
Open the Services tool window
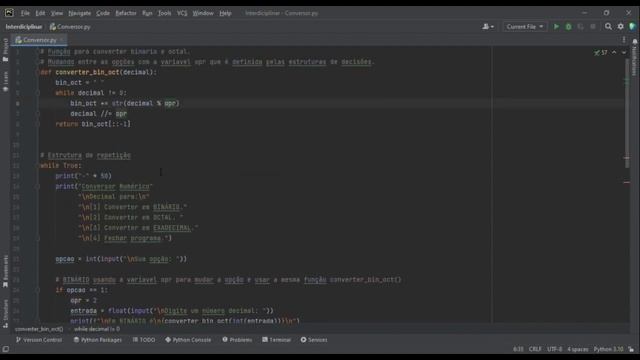click(x=314, y=340)
